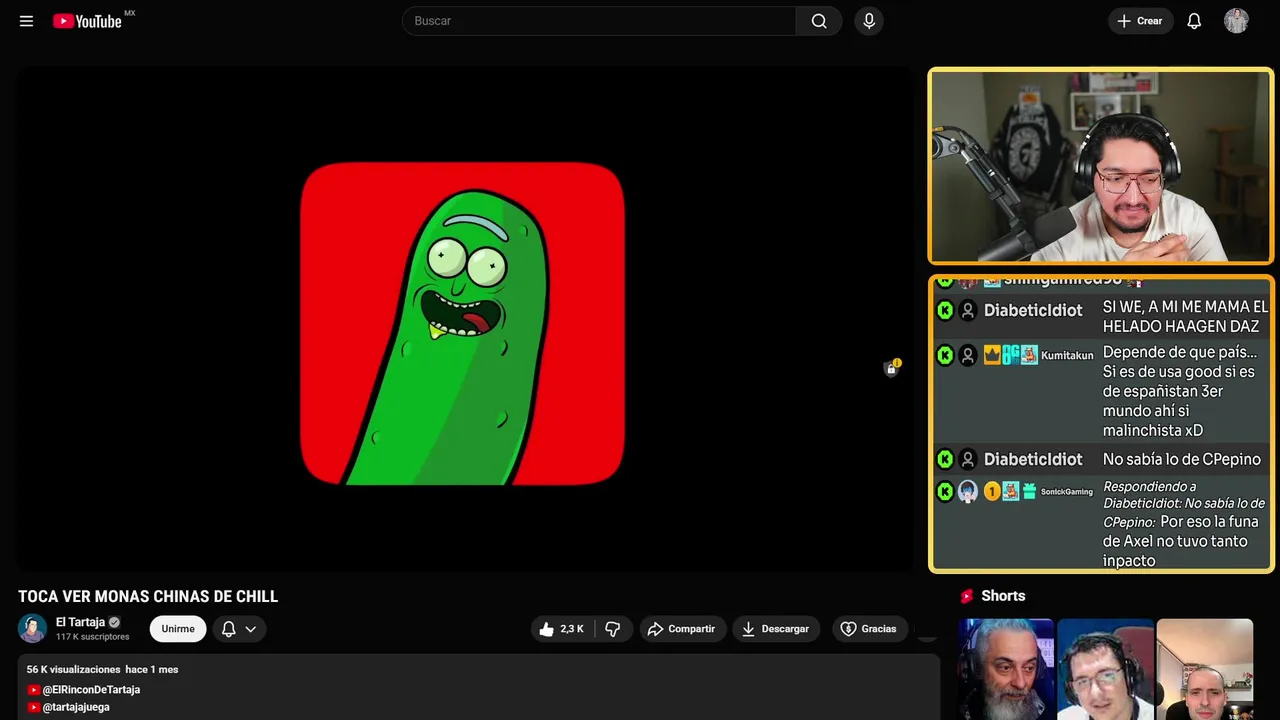Like the video with 2,3 K
The width and height of the screenshot is (1280, 720).
561,629
